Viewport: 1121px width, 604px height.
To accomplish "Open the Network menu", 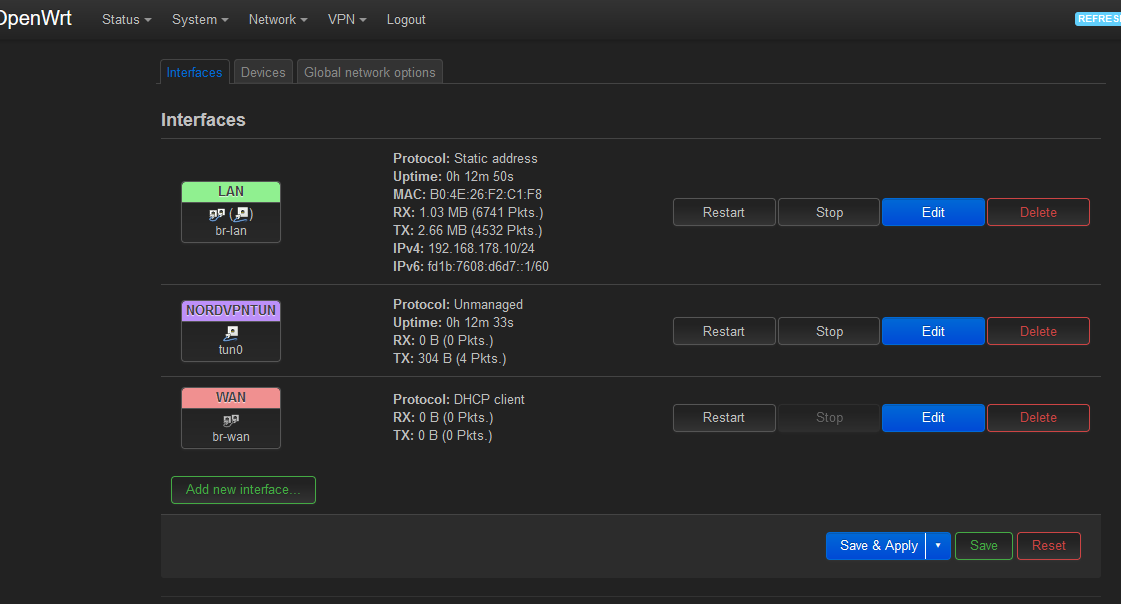I will click(277, 19).
